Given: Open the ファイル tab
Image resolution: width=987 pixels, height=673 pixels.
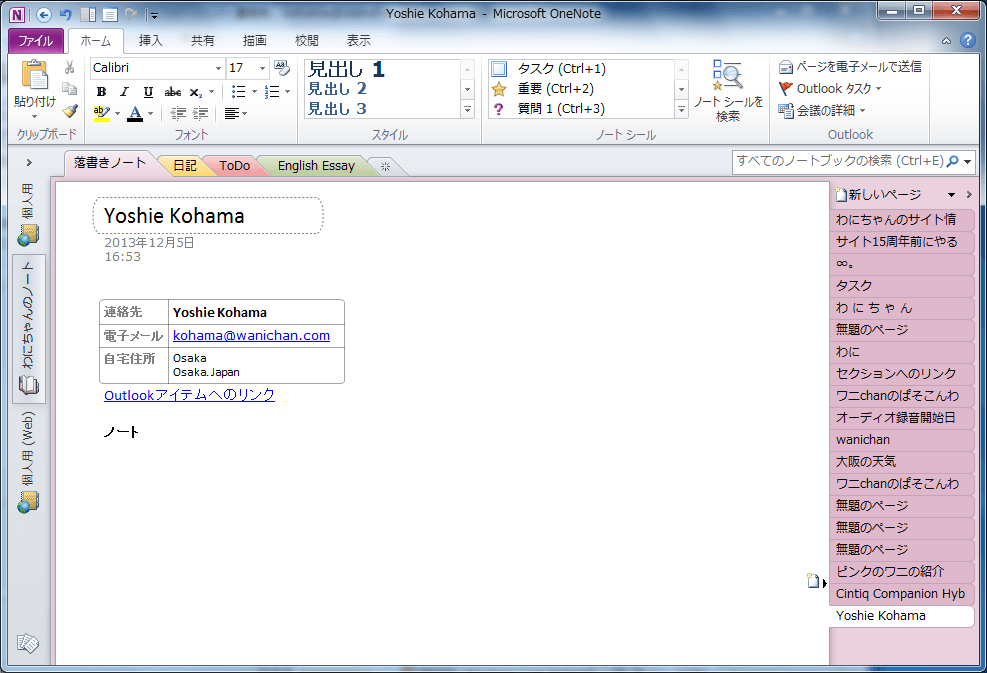Looking at the screenshot, I should click(36, 41).
